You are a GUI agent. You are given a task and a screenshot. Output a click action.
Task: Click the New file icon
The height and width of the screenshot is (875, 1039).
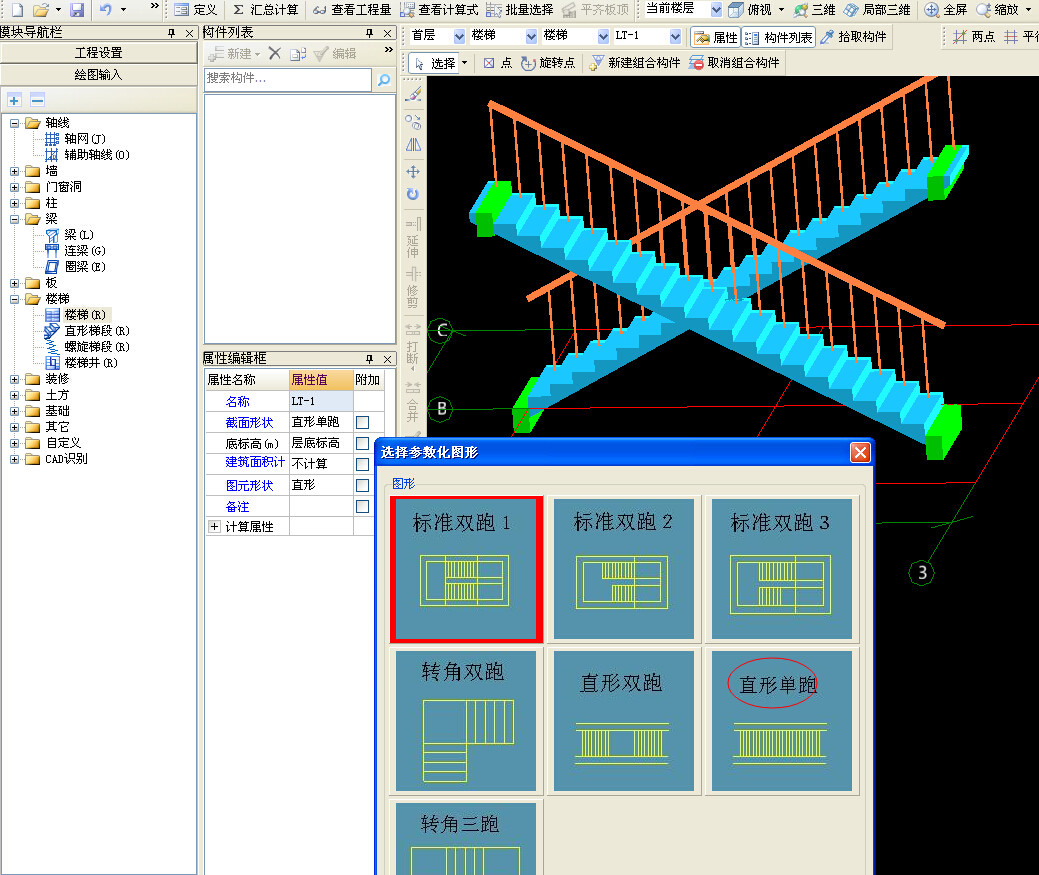coord(18,9)
